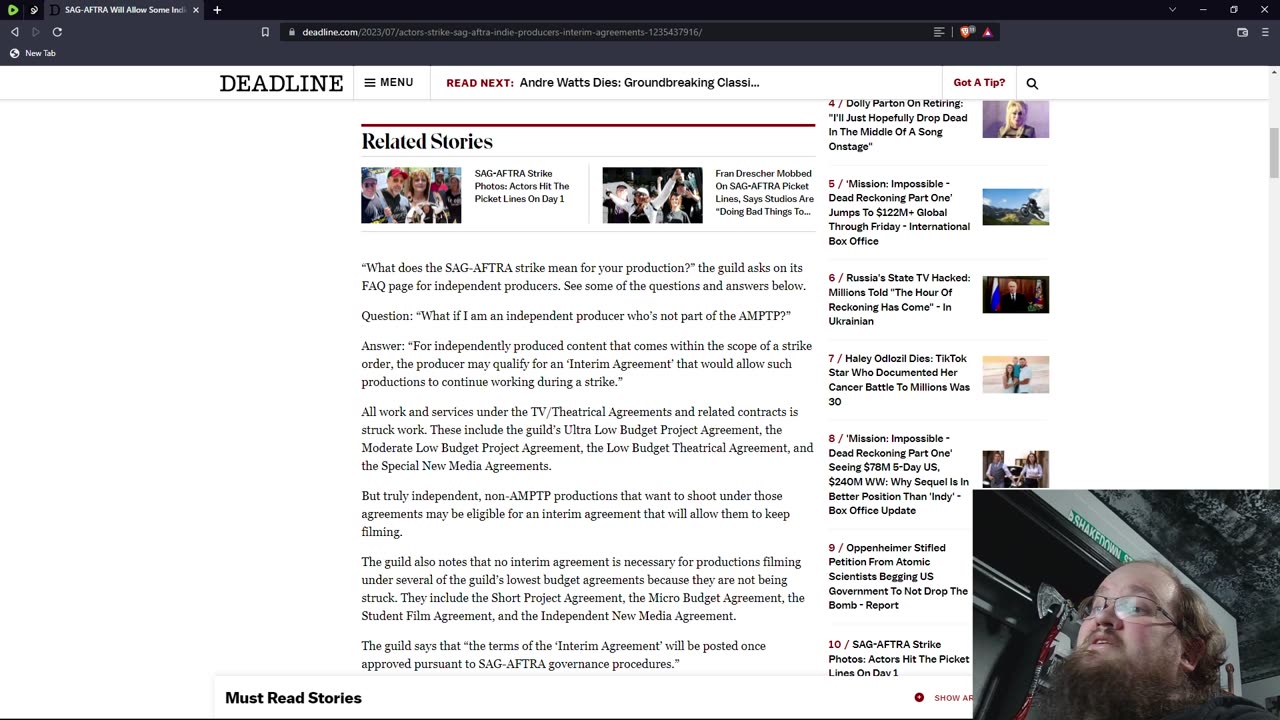
Task: Open Mission: Impossible $122M+ Global headline
Action: point(899,212)
